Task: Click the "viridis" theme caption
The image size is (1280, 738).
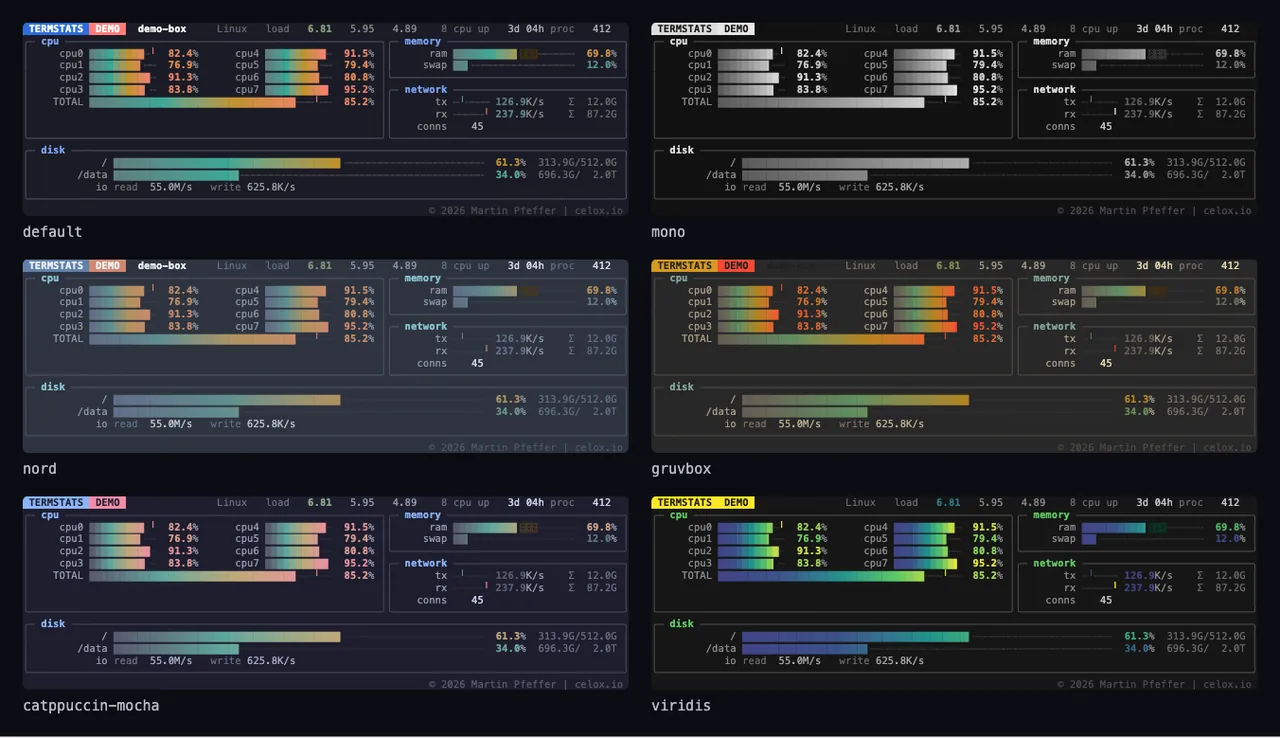Action: point(681,706)
